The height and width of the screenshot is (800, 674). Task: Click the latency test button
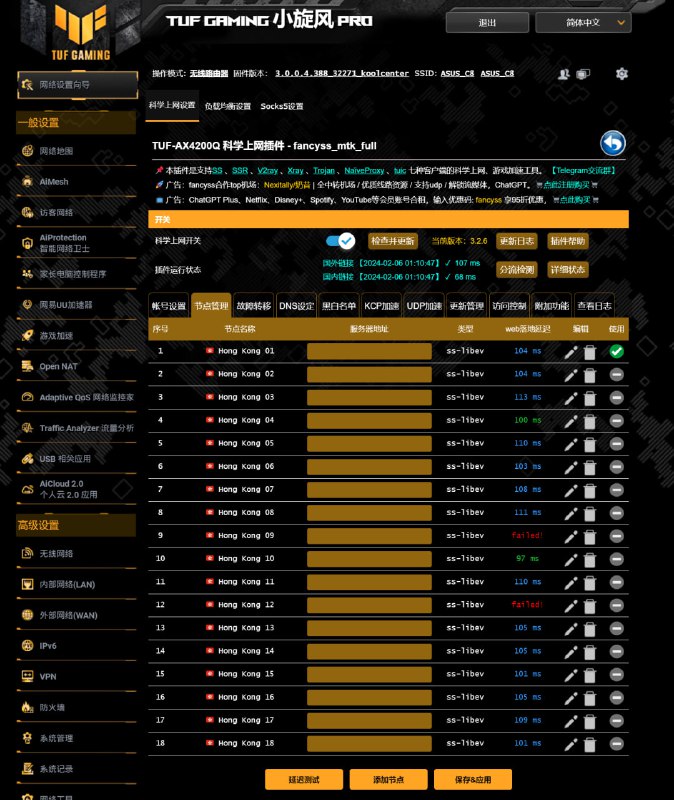[304, 780]
